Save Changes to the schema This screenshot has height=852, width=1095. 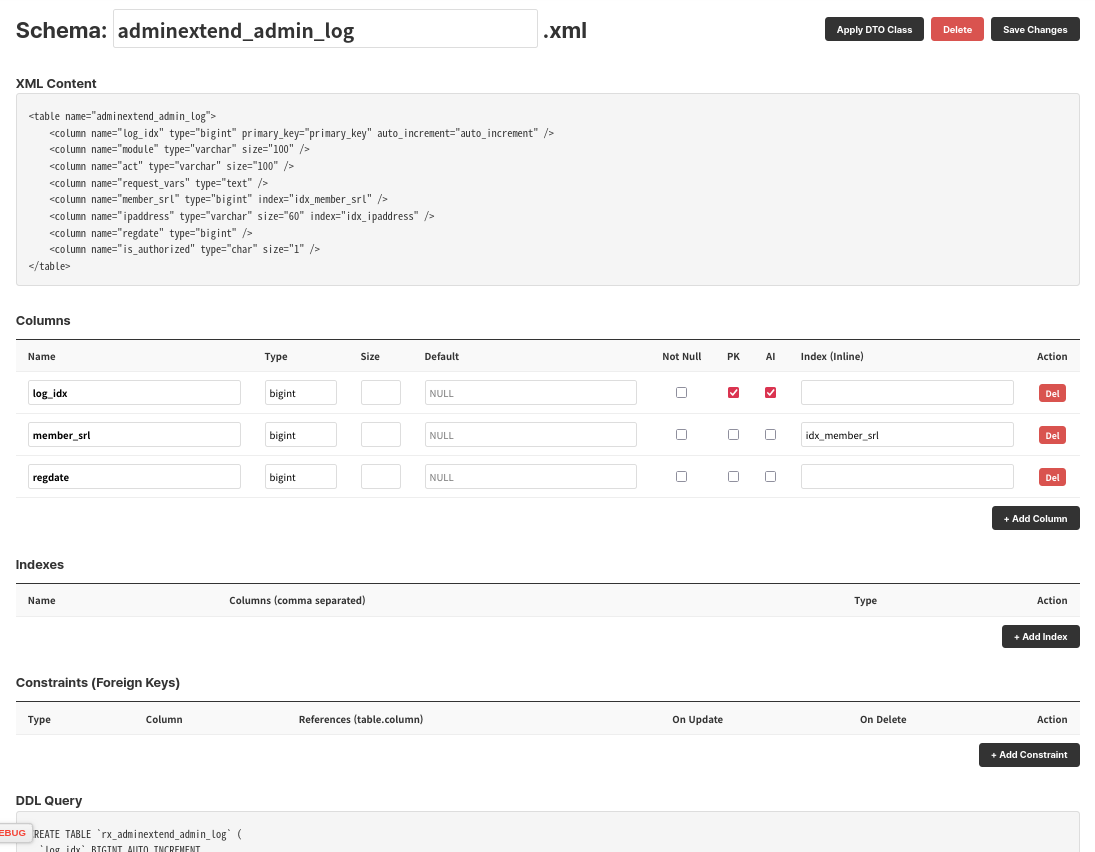coord(1034,29)
